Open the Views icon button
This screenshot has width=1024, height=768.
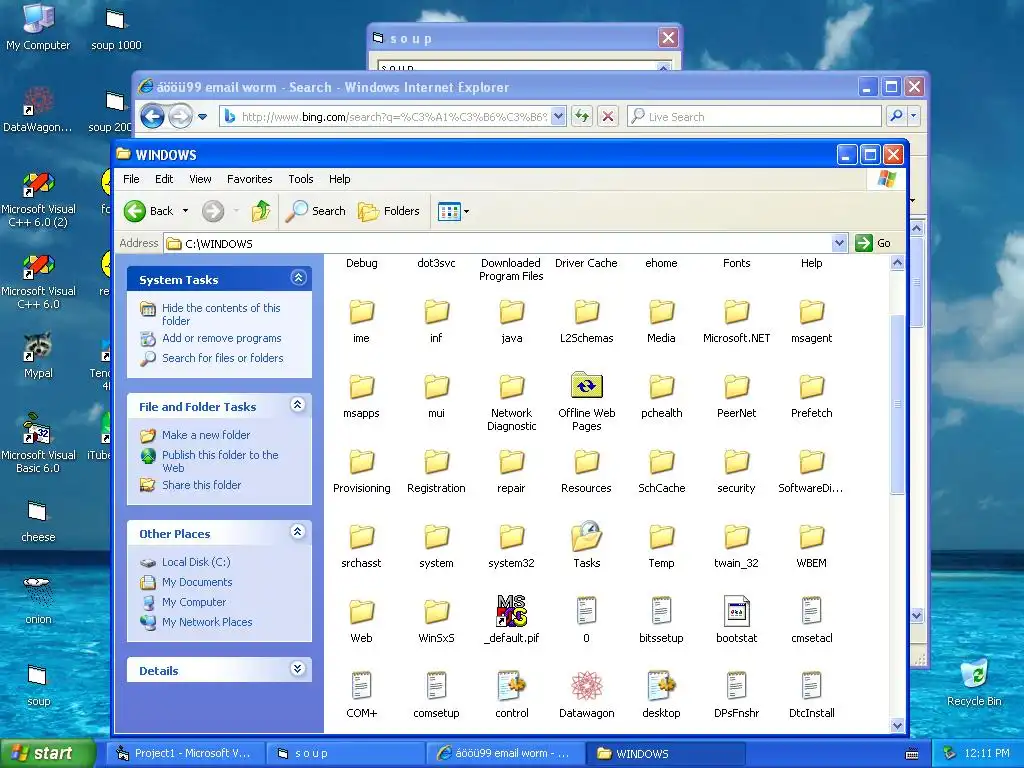pos(449,211)
